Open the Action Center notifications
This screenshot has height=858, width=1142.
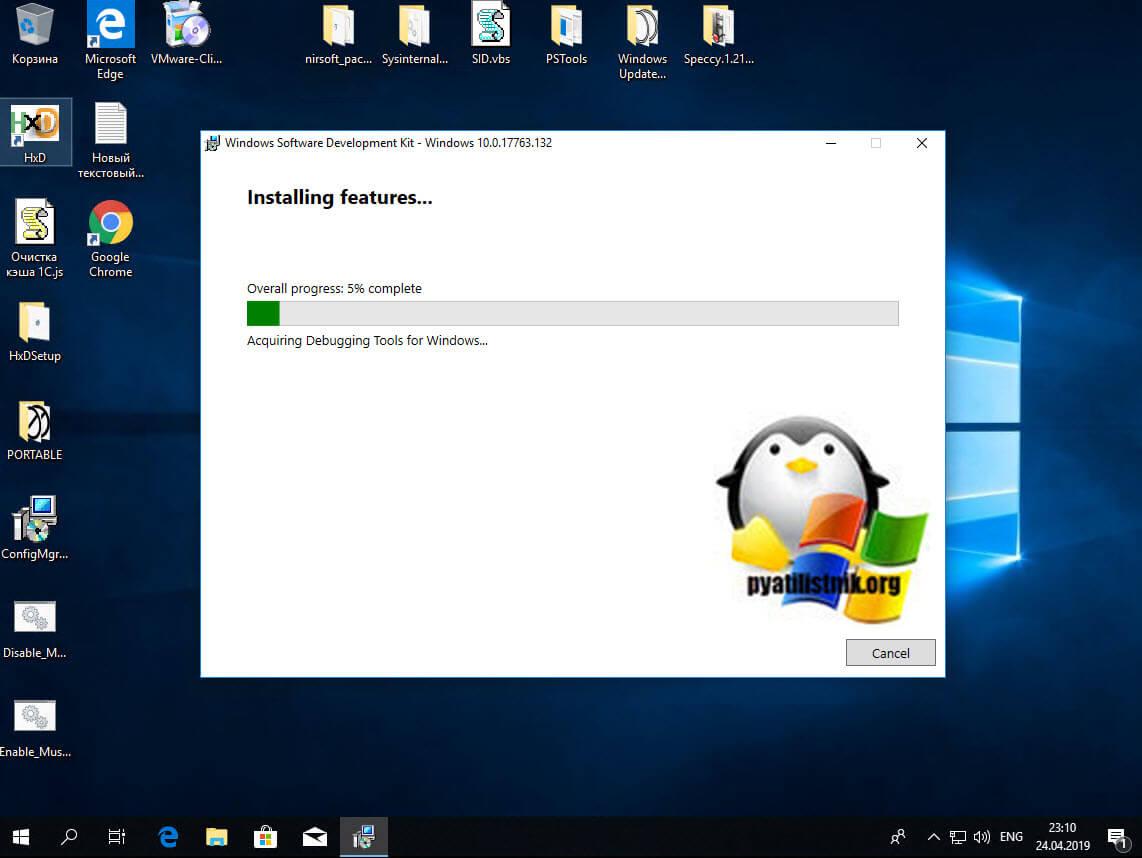point(1117,838)
